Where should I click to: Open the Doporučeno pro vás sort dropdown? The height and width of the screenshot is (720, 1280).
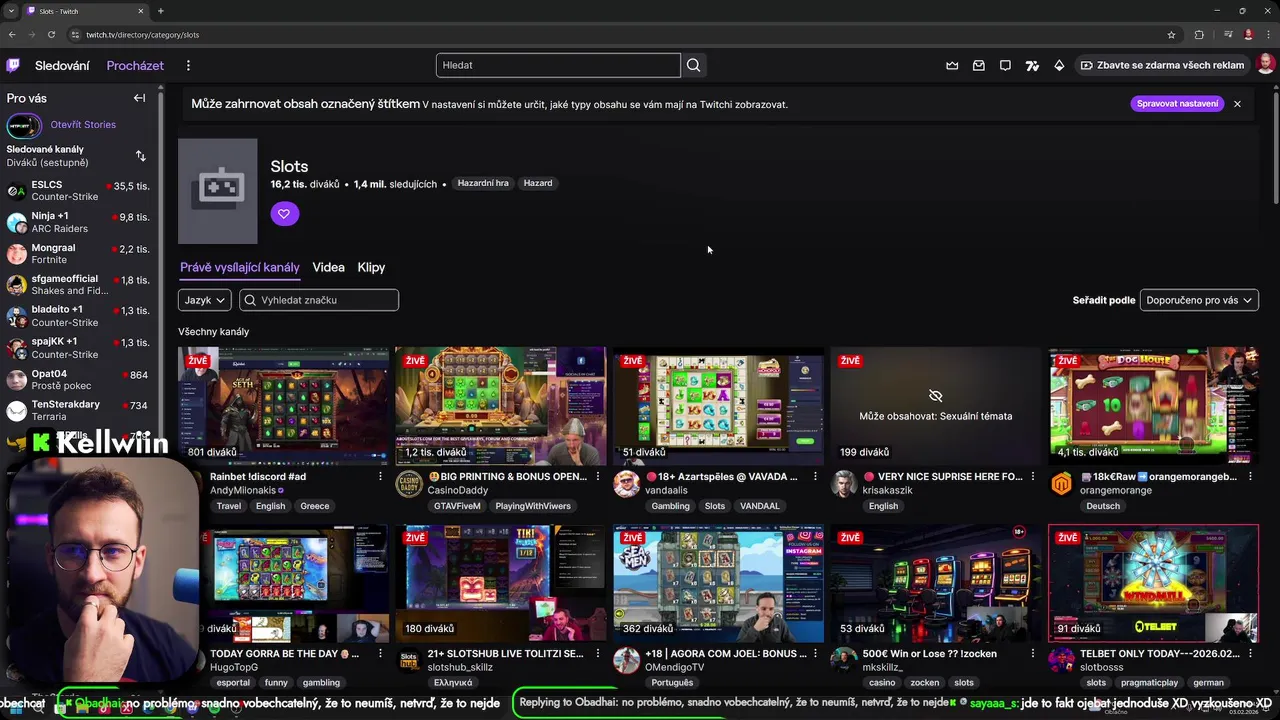(1199, 300)
